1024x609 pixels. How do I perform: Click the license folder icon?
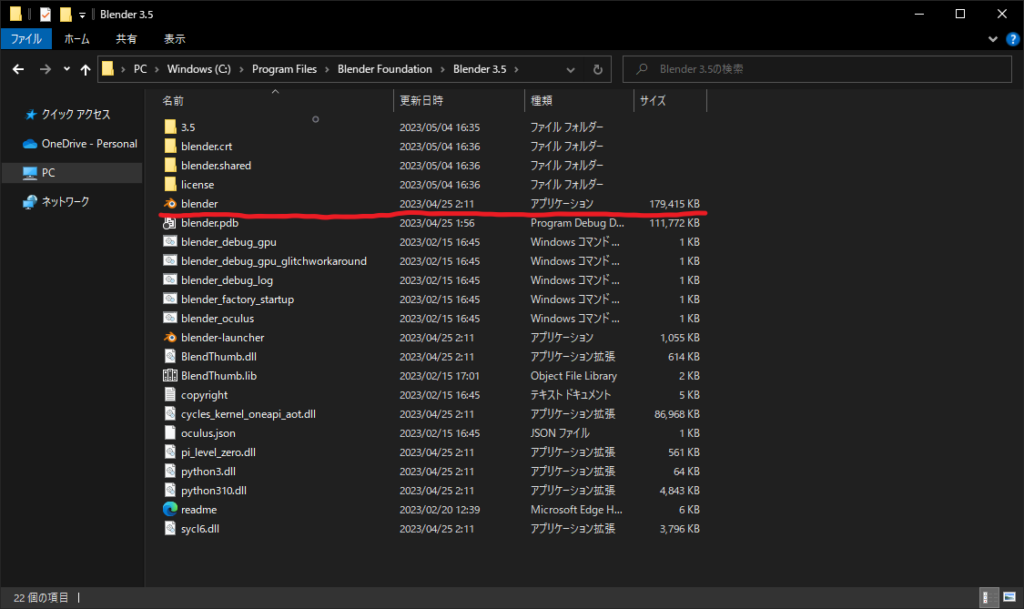(170, 184)
